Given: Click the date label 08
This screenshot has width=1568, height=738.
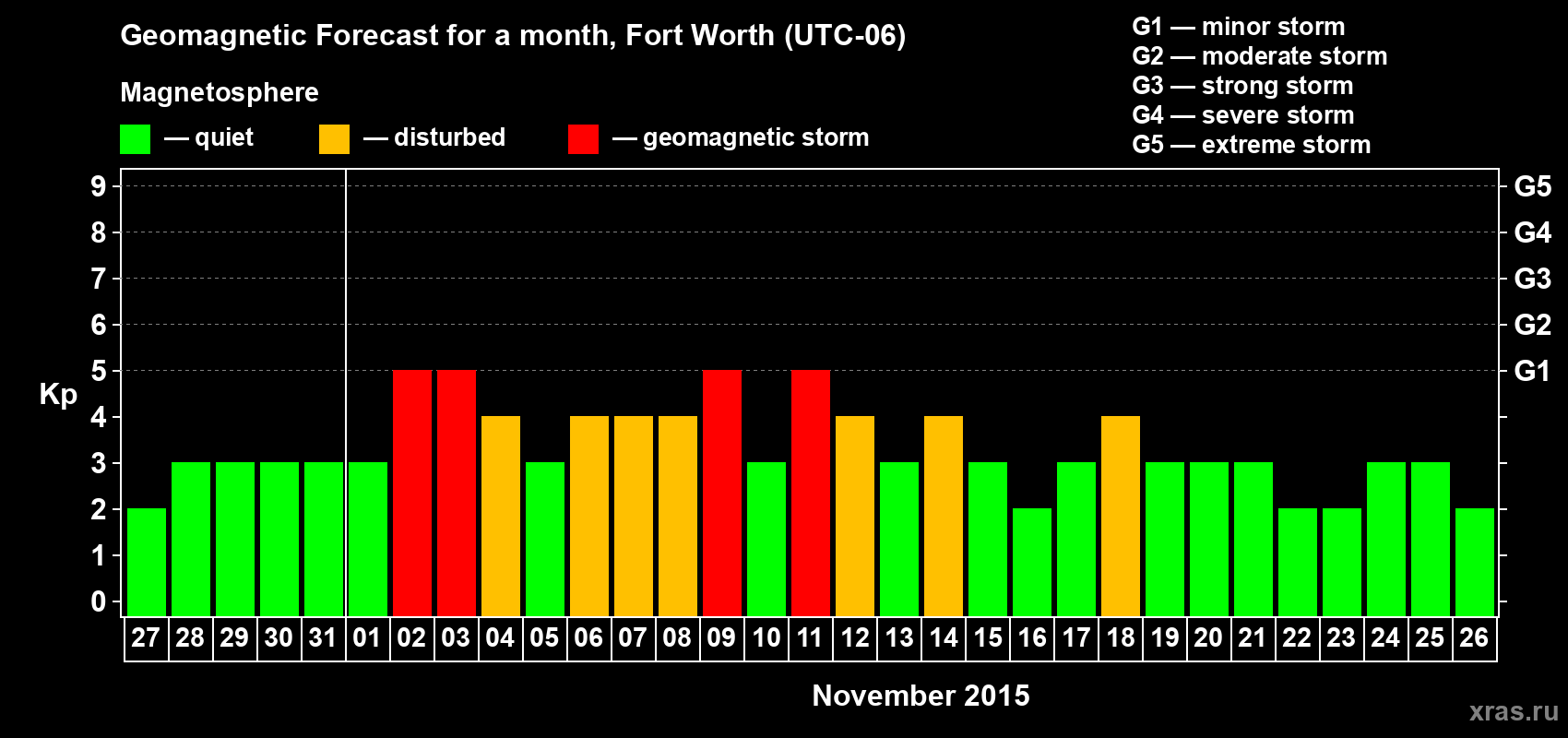Looking at the screenshot, I should click(x=677, y=638).
